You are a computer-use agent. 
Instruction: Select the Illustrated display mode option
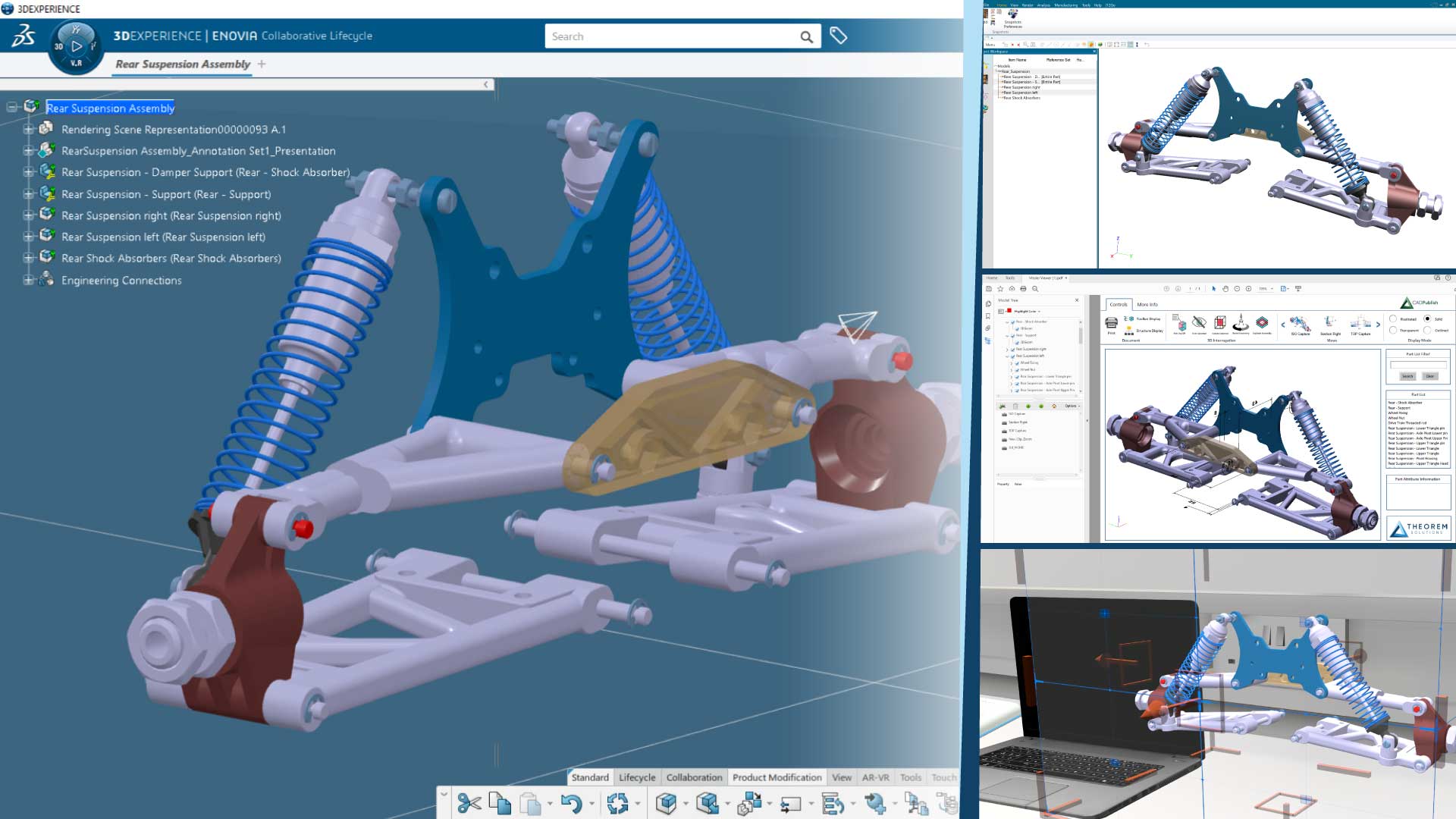1394,319
